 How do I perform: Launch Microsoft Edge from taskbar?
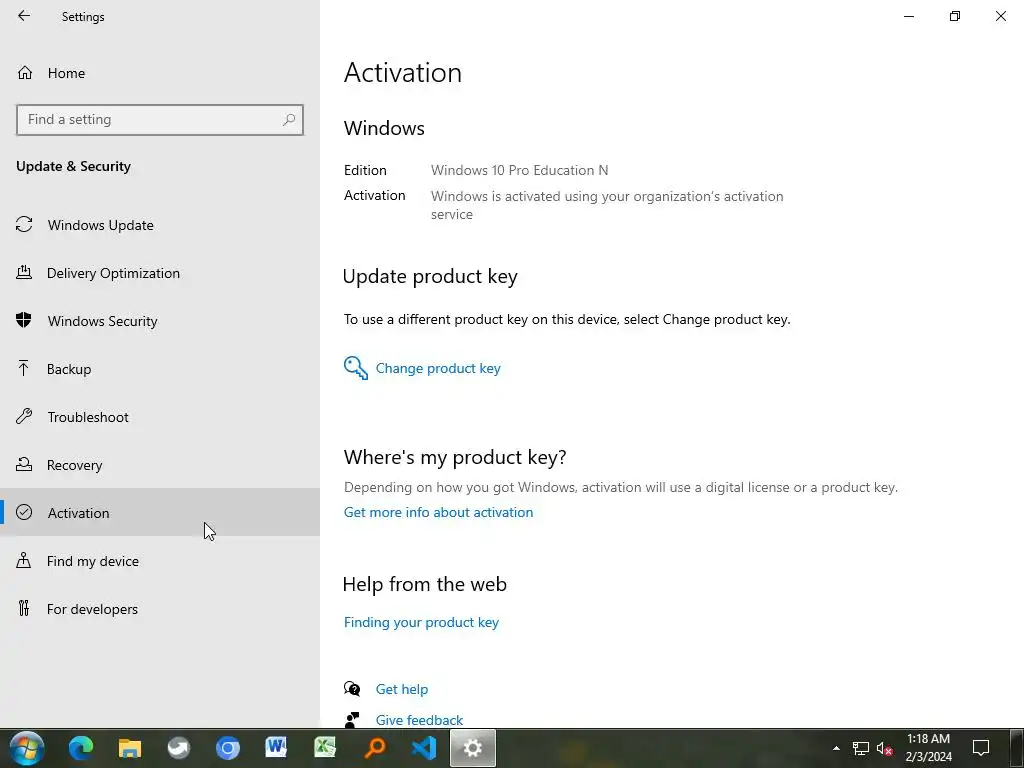coord(81,748)
